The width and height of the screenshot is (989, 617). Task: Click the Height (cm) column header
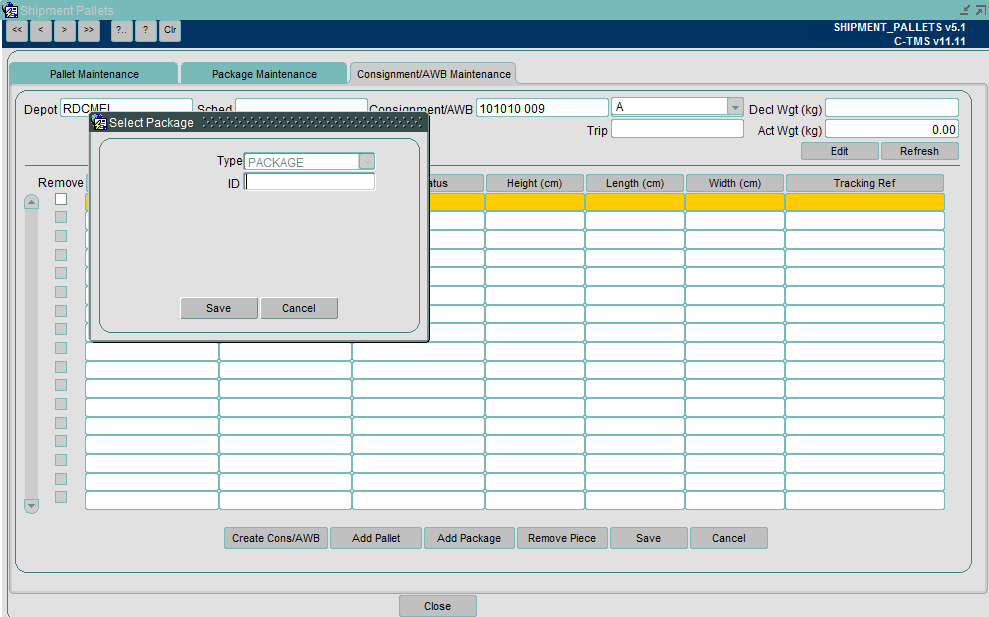tap(534, 183)
